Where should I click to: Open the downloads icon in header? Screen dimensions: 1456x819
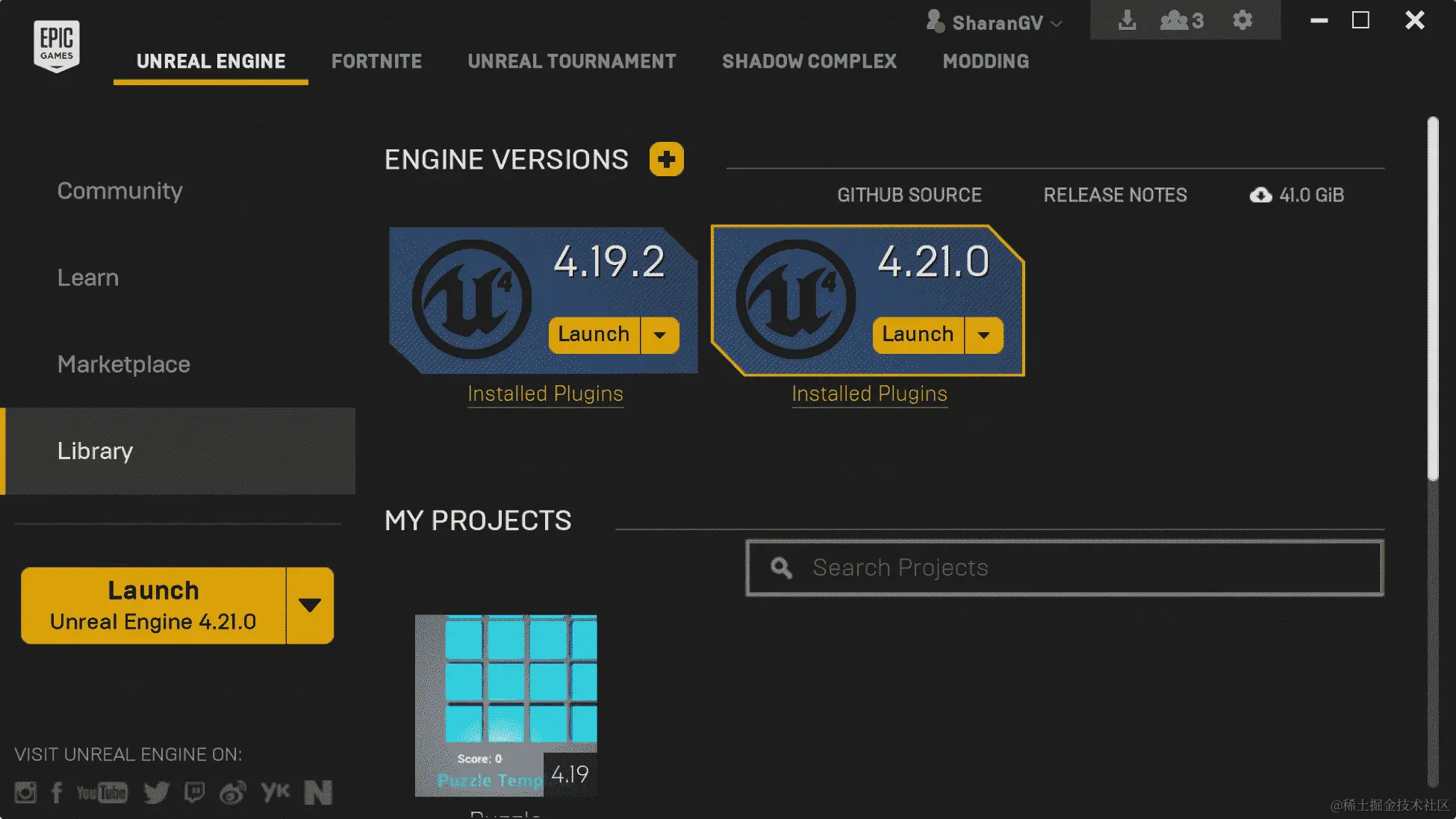[x=1127, y=21]
